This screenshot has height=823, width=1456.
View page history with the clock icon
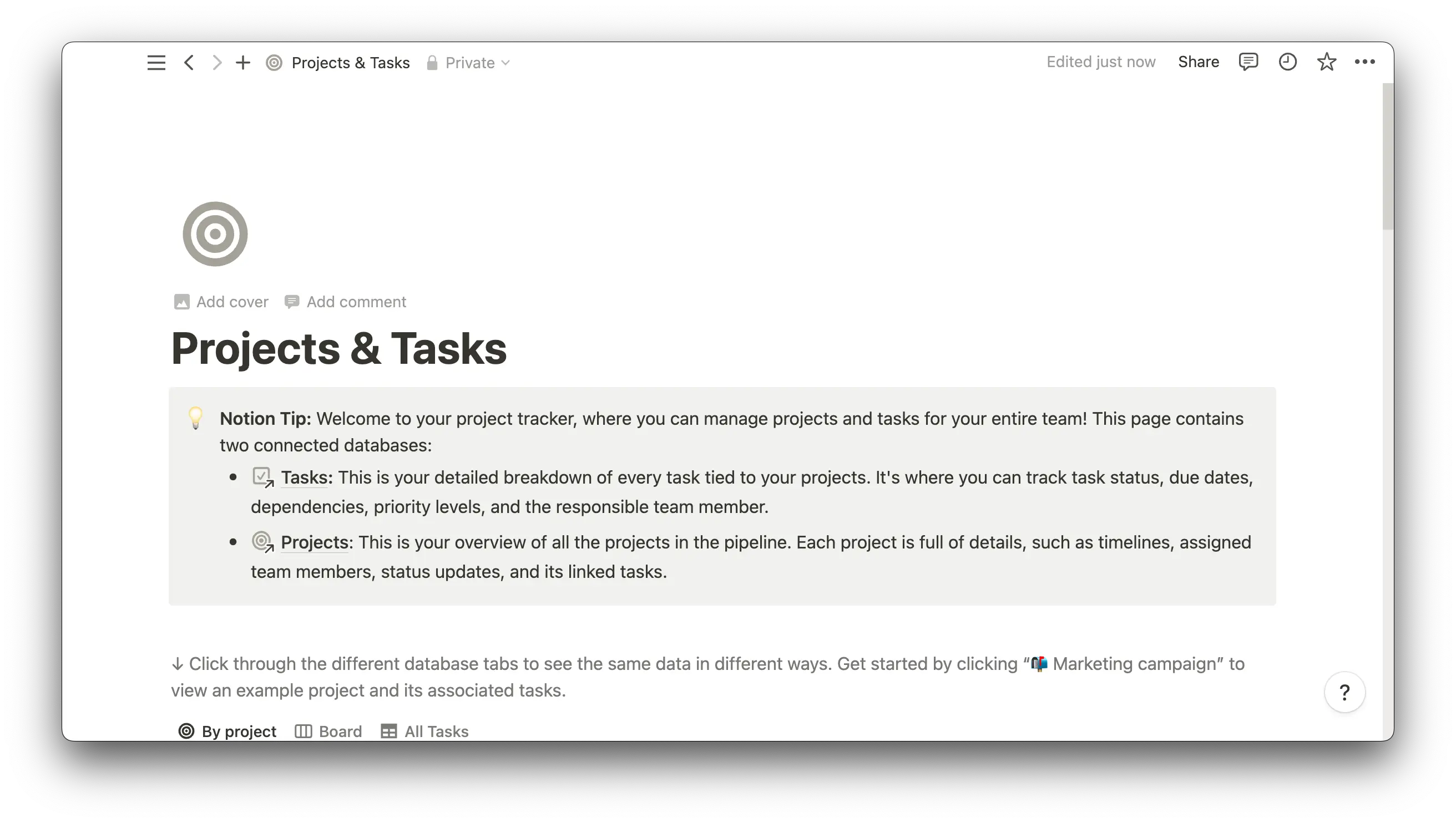coord(1287,62)
